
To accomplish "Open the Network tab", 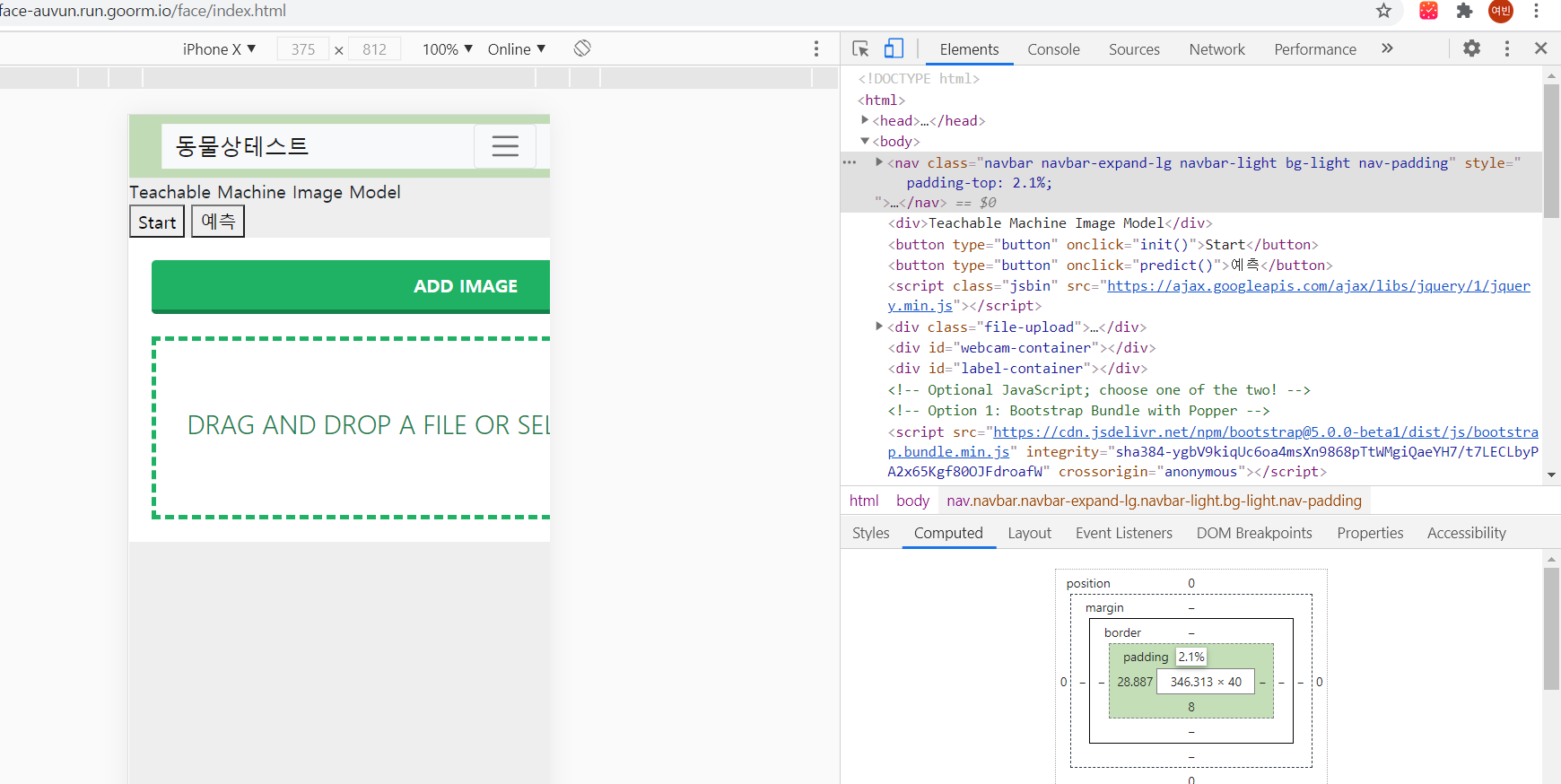I will [x=1217, y=49].
